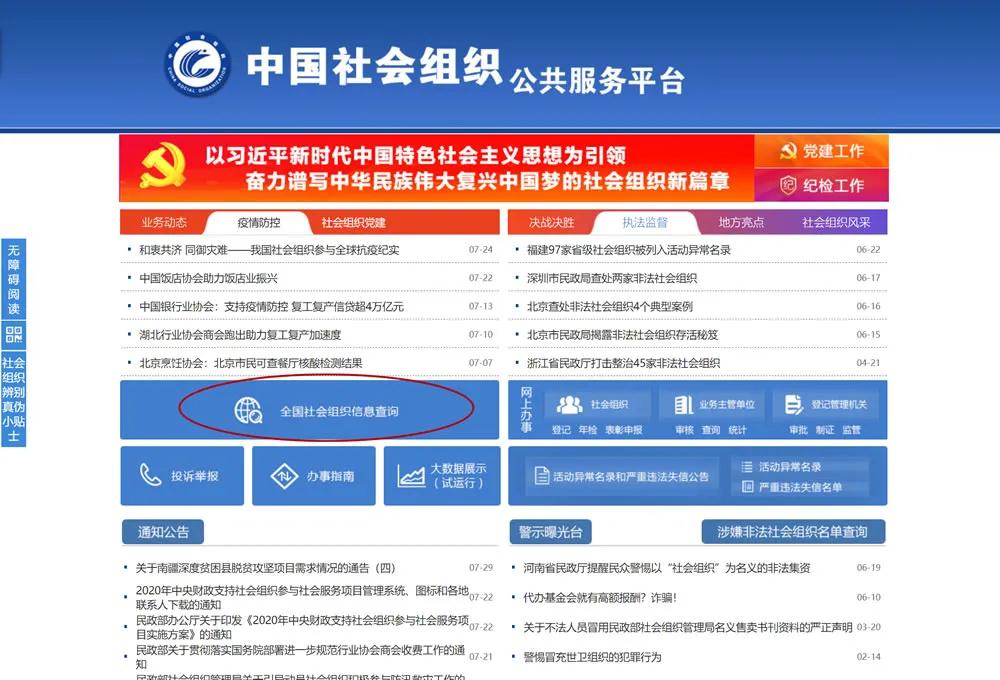
Task: Click the people icon for 社会组织
Action: 570,404
